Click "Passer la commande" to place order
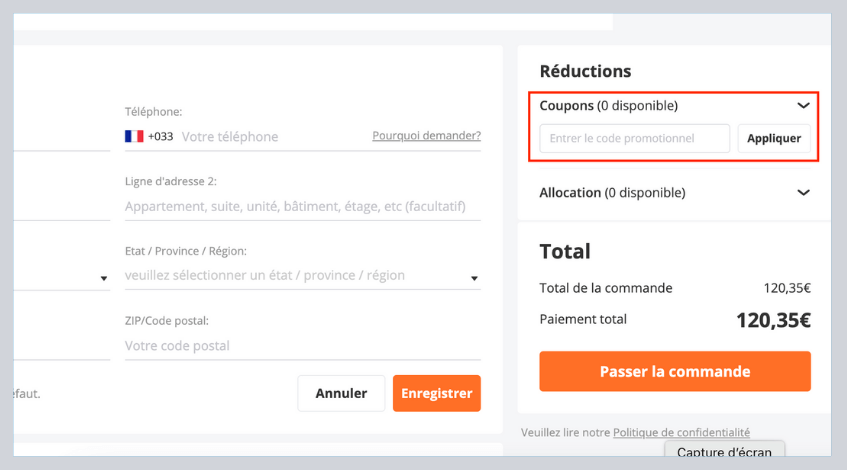Screen dimensions: 847x470 click(675, 372)
